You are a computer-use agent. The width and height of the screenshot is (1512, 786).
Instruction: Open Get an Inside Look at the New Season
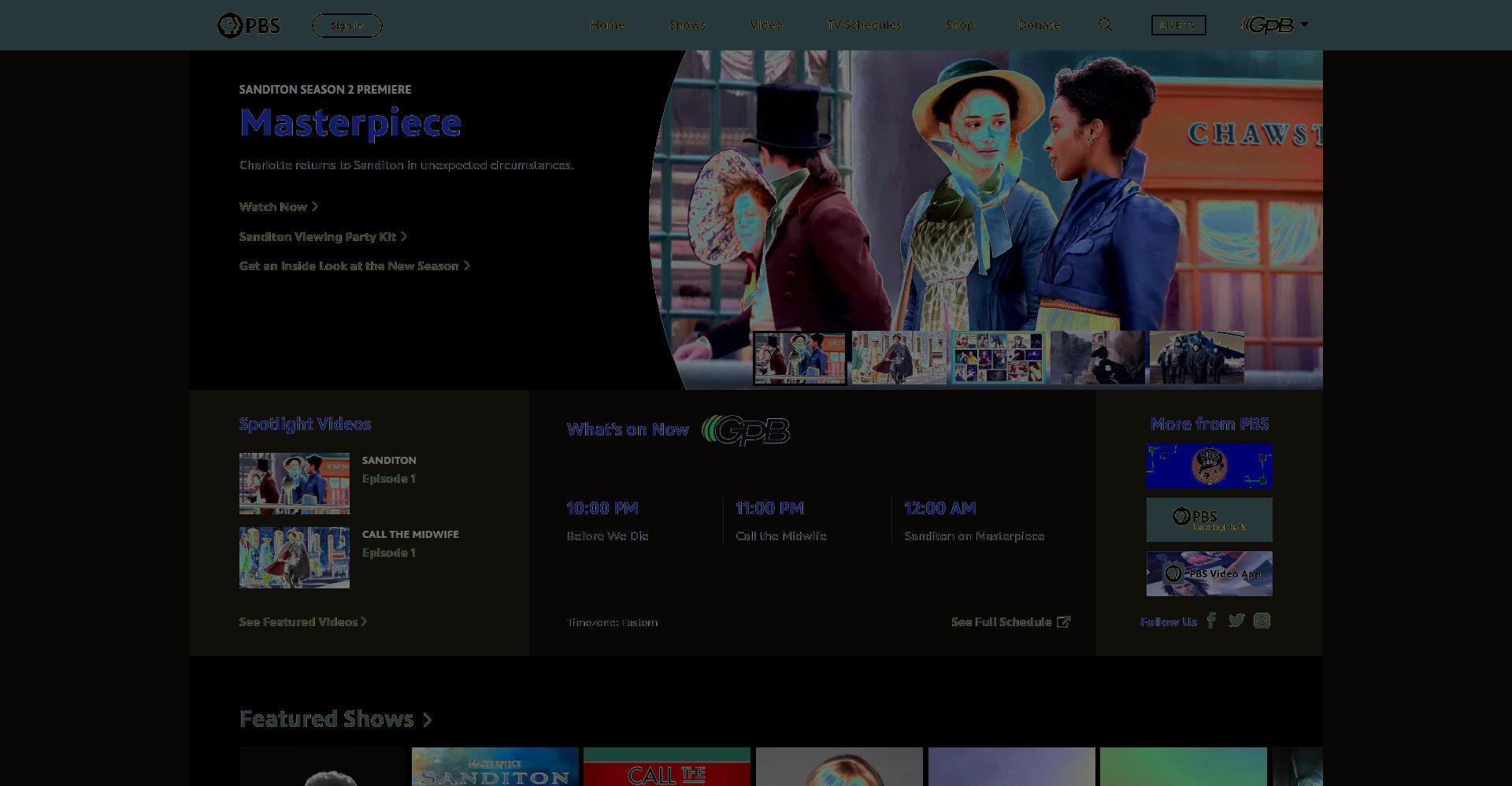(x=354, y=266)
